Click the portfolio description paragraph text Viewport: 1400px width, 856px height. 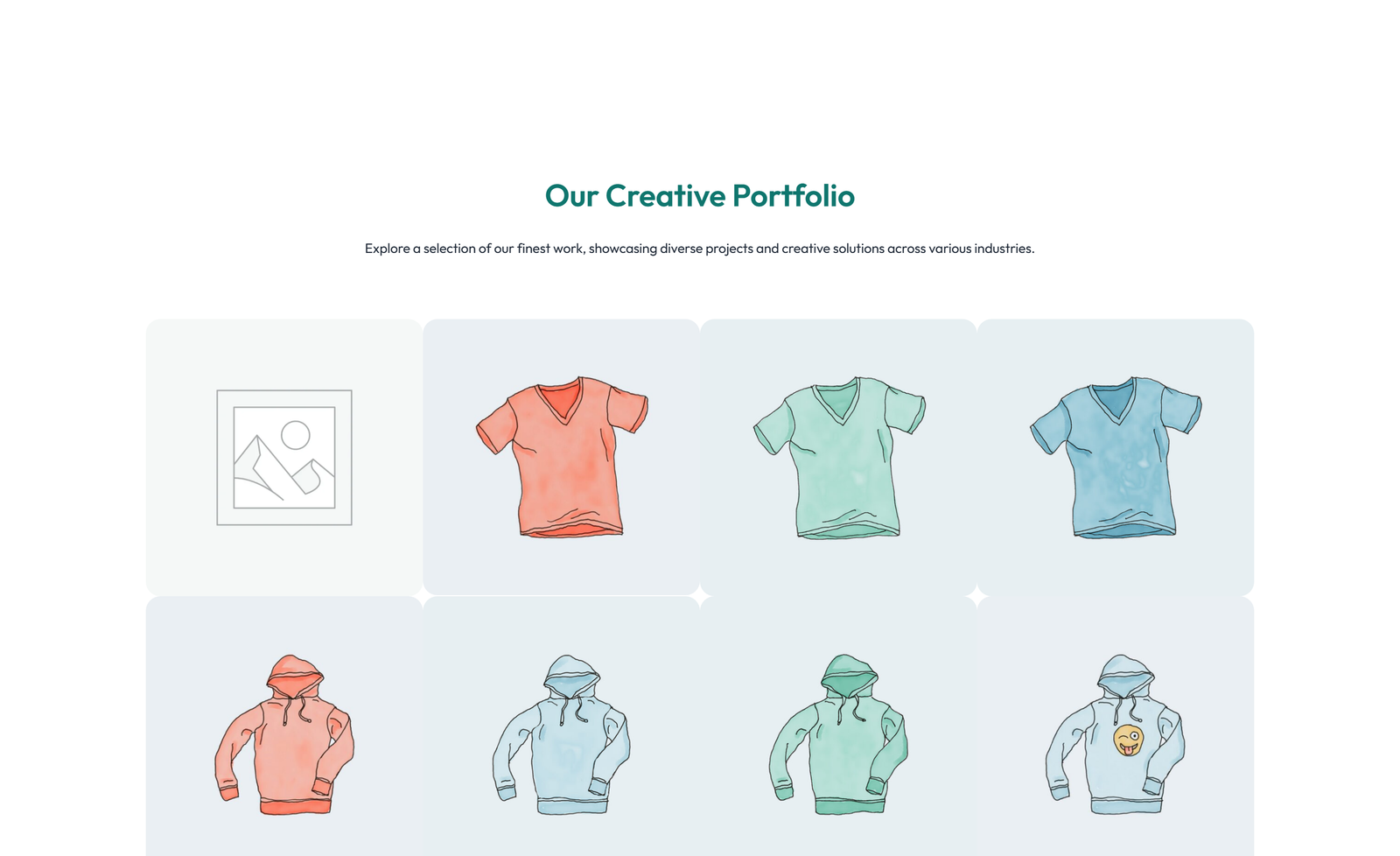[700, 249]
